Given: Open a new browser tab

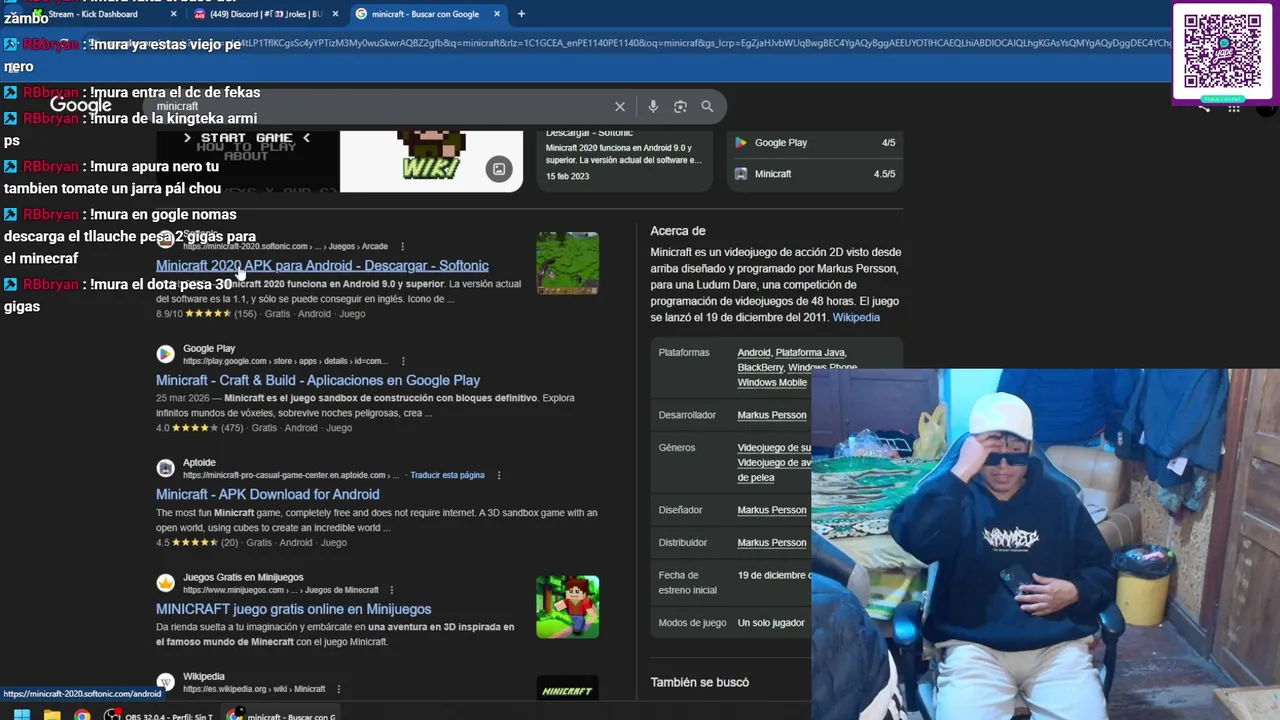Looking at the screenshot, I should click(x=521, y=14).
